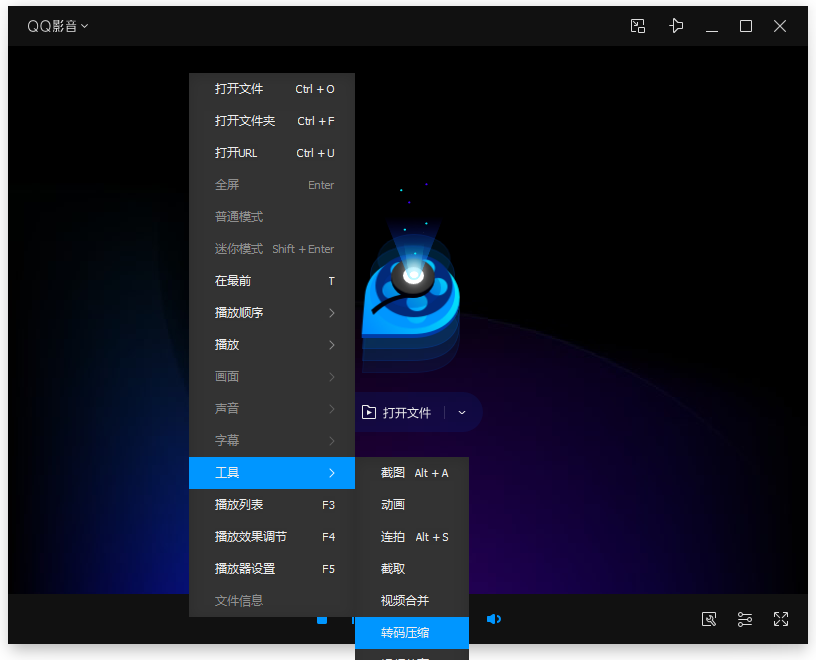
Task: Open the toolbox via the wrench icon
Action: pos(709,620)
